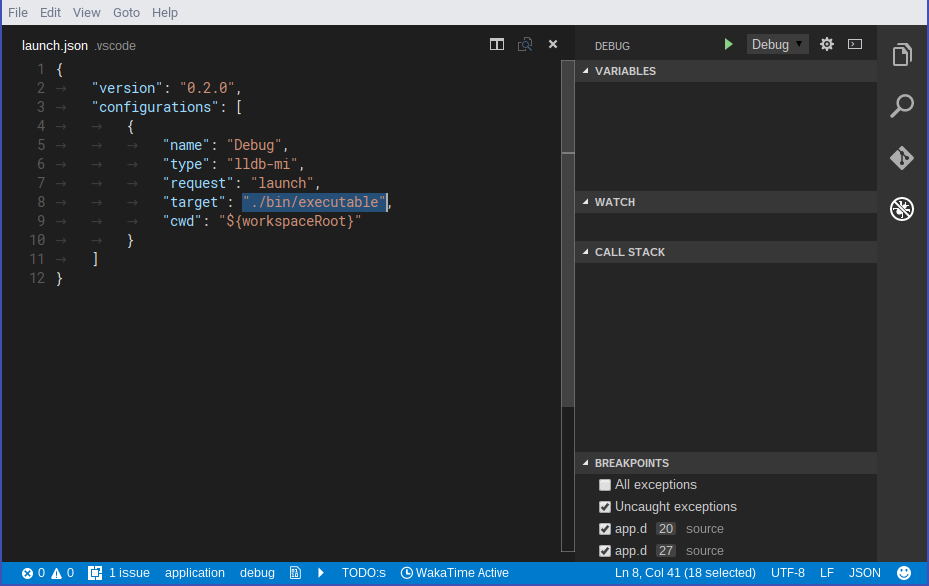
Task: Open the Debug Console icon
Action: (x=854, y=44)
